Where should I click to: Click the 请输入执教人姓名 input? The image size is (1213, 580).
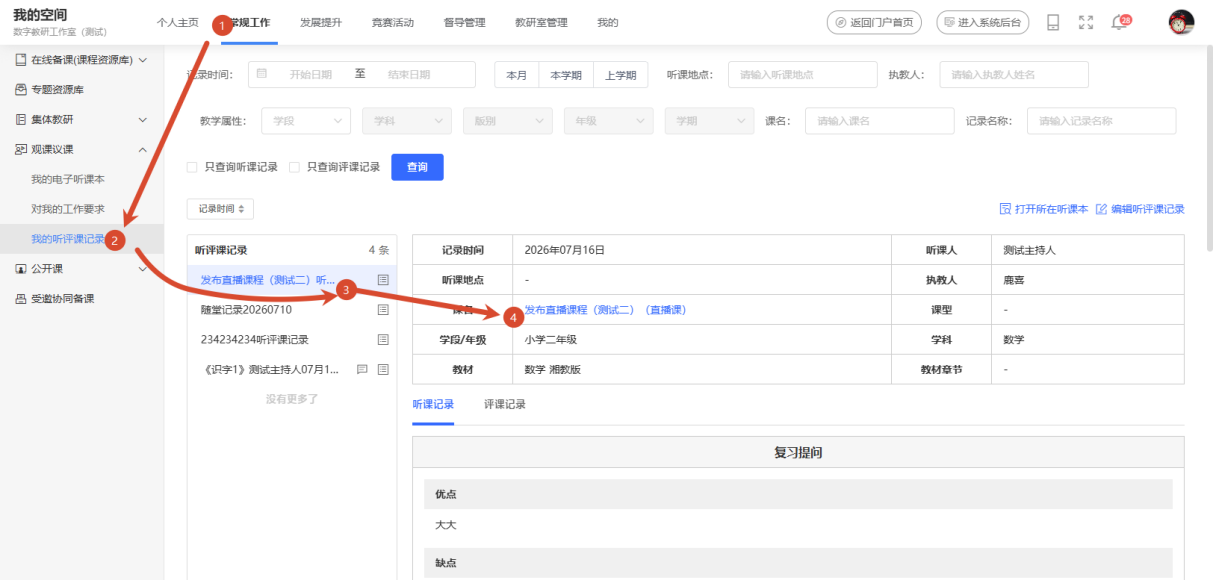[1014, 75]
